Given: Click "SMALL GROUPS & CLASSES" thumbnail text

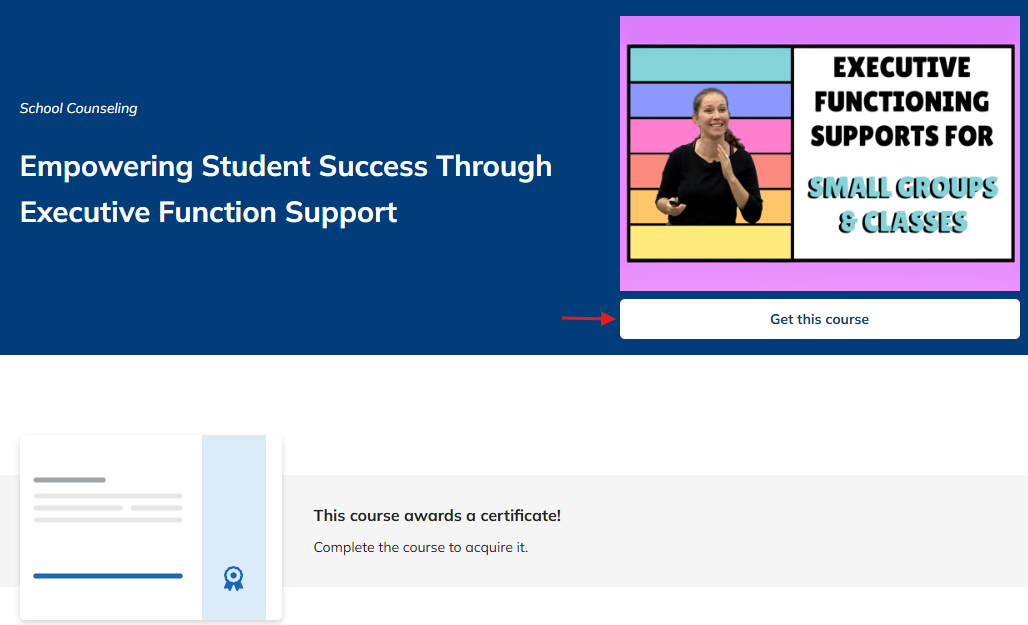Looking at the screenshot, I should pyautogui.click(x=902, y=203).
